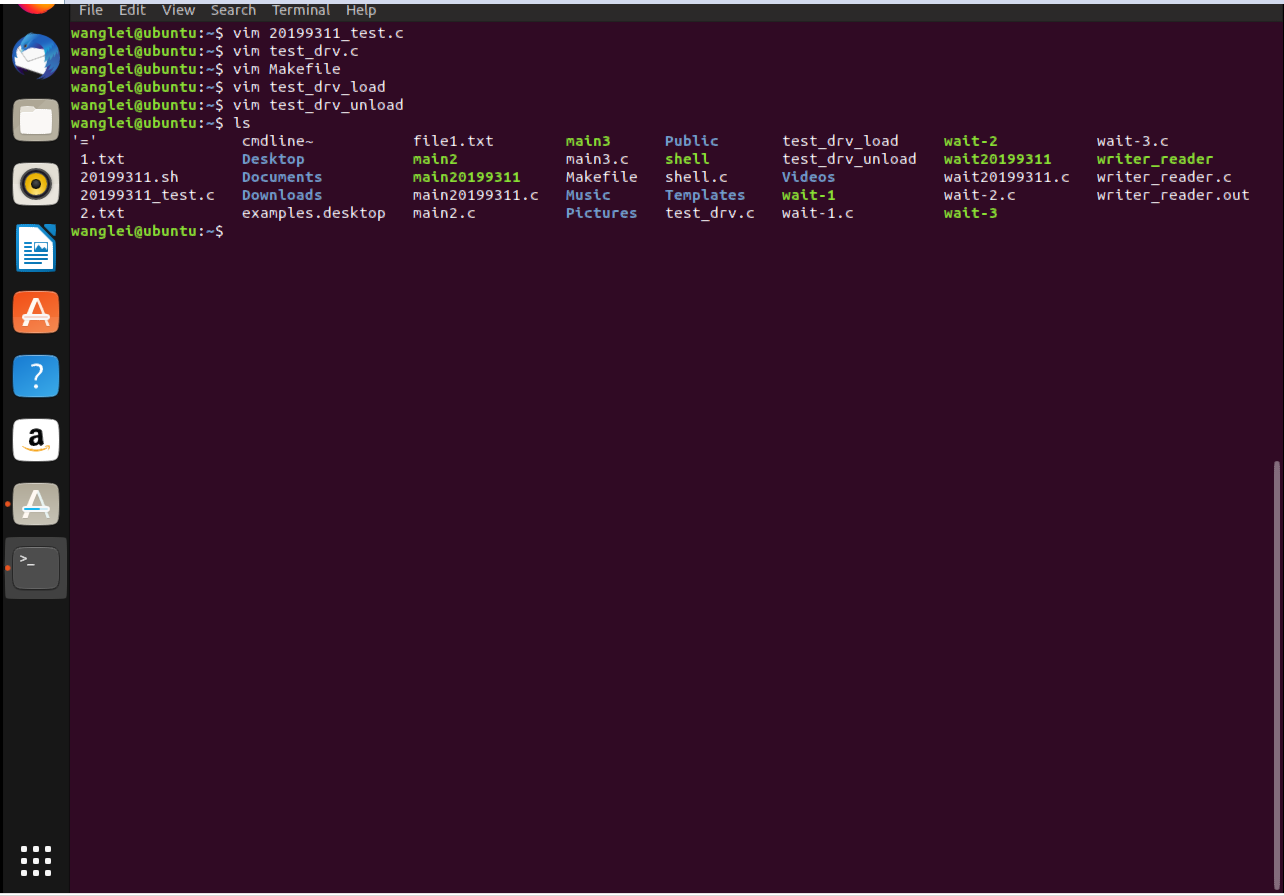1284x896 pixels.
Task: Launch LibreOffice Writer from the dock
Action: [36, 249]
